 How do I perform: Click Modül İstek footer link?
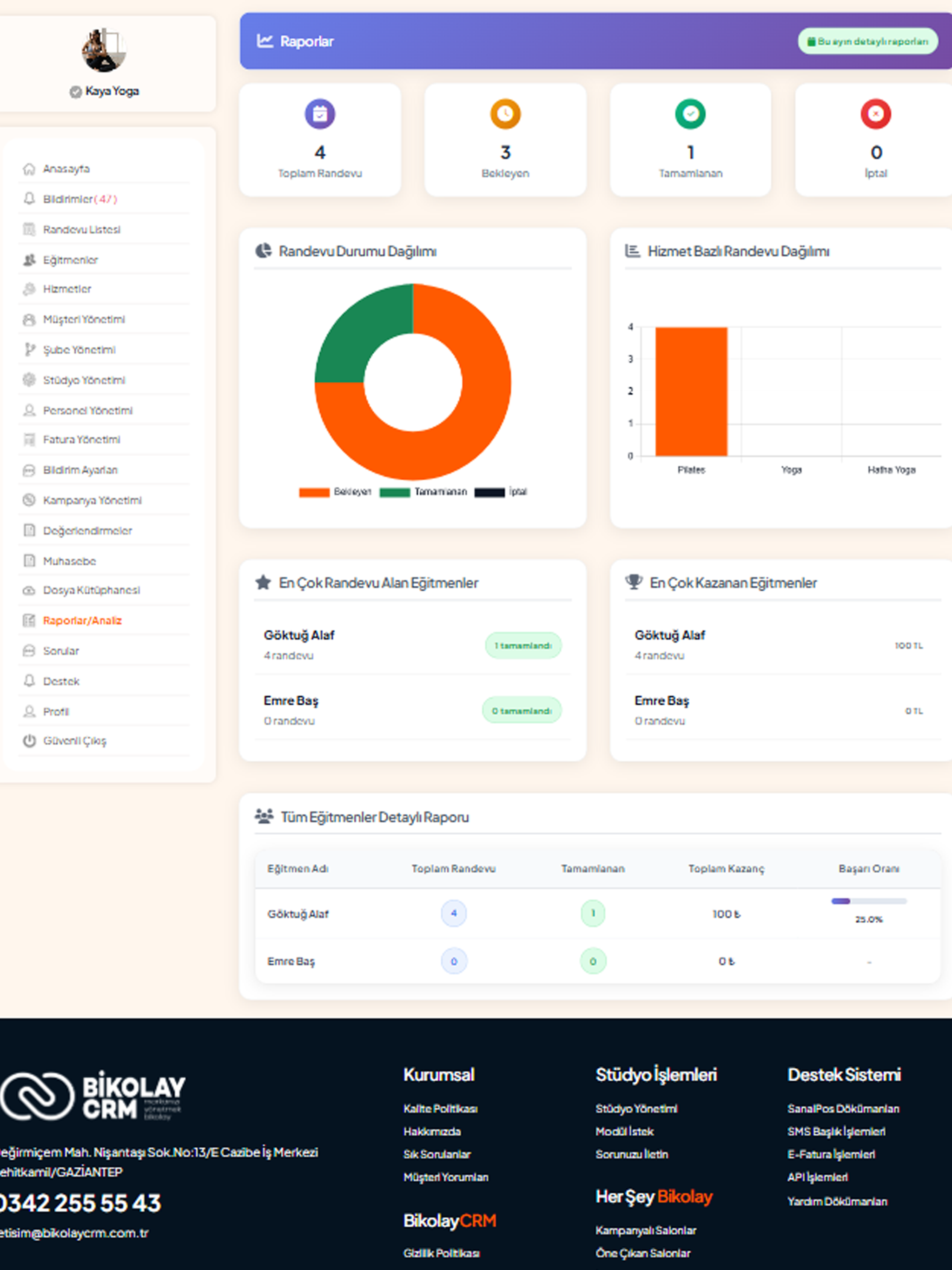[624, 1131]
